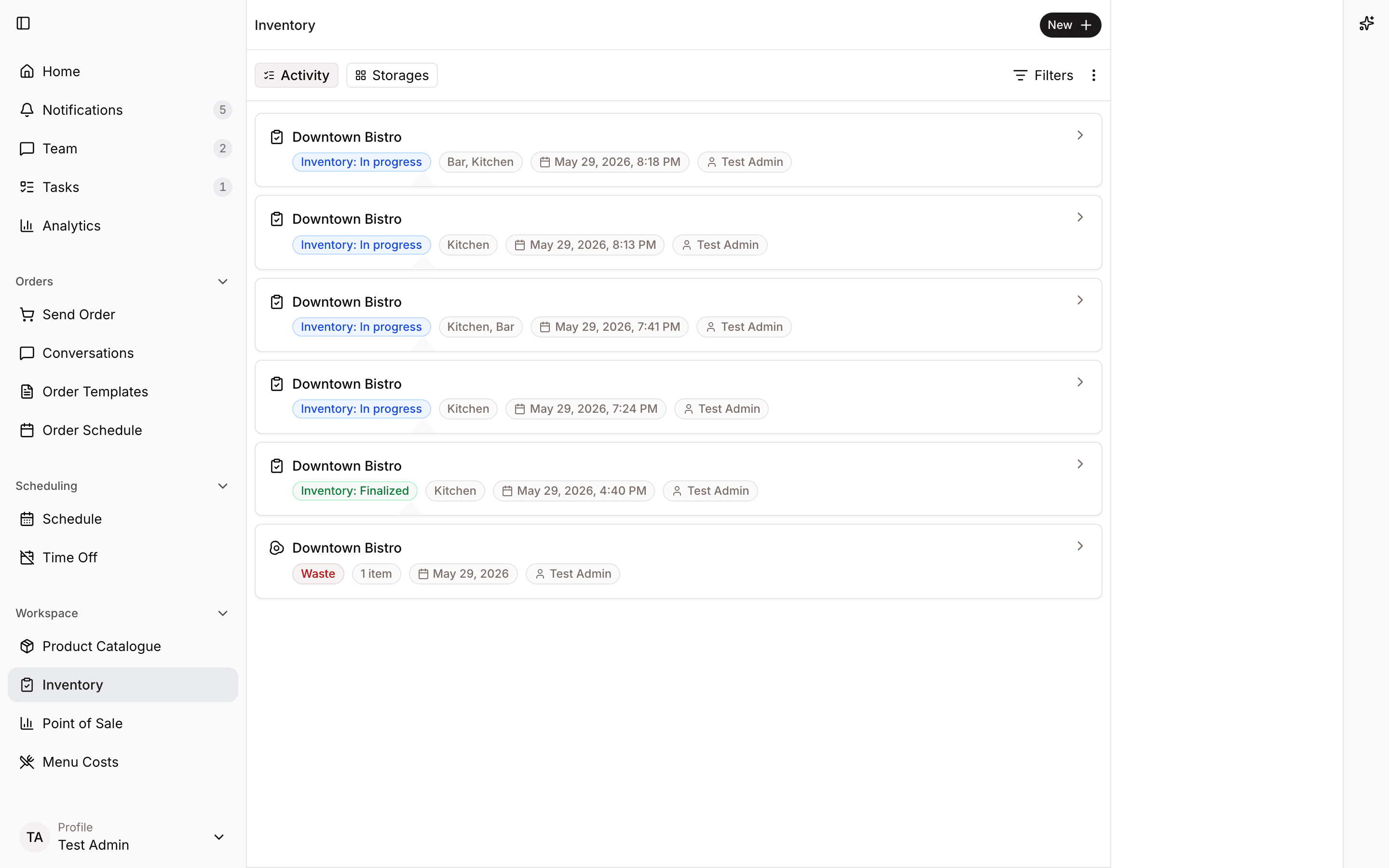The width and height of the screenshot is (1389, 868).
Task: Select Inventory in the sidebar
Action: 123,685
